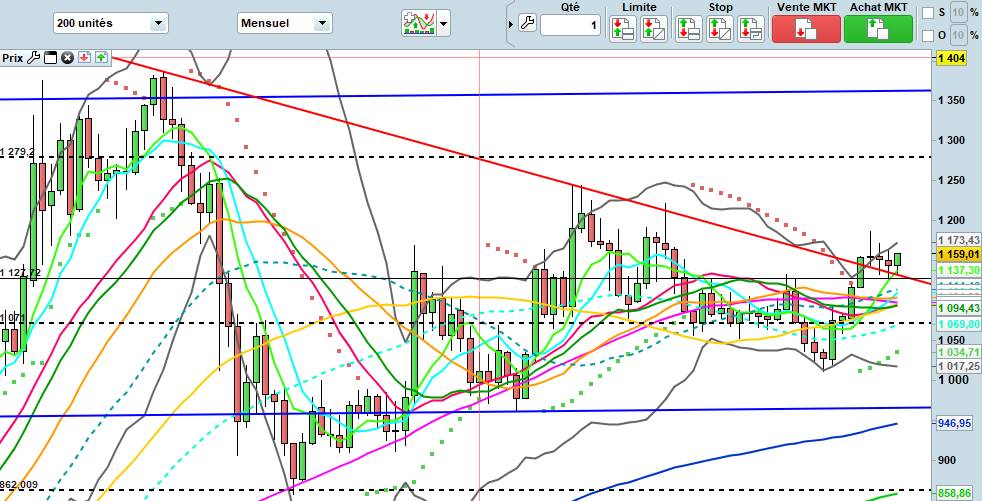
Task: Remove the Prix panel with the X icon
Action: tap(67, 58)
